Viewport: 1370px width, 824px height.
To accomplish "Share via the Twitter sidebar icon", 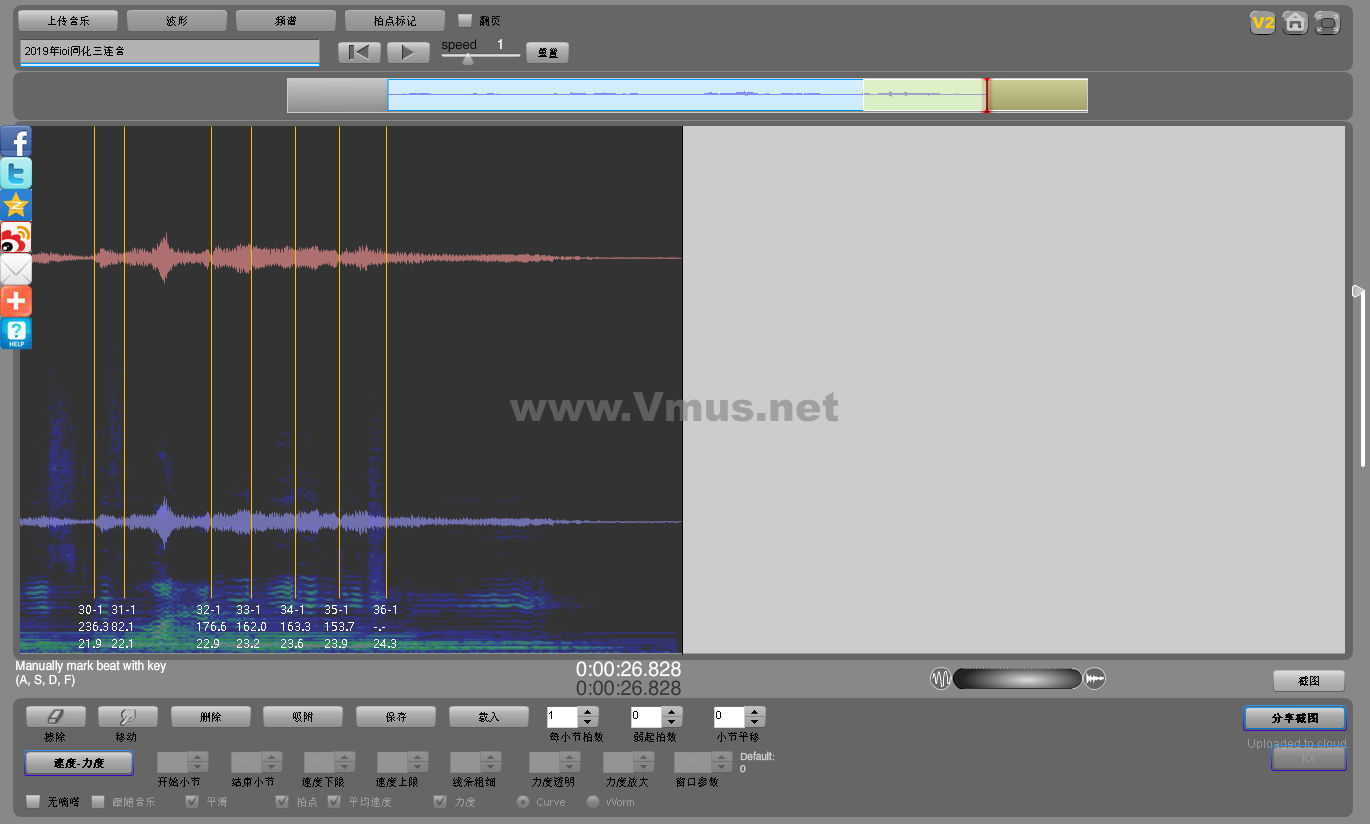I will [16, 173].
